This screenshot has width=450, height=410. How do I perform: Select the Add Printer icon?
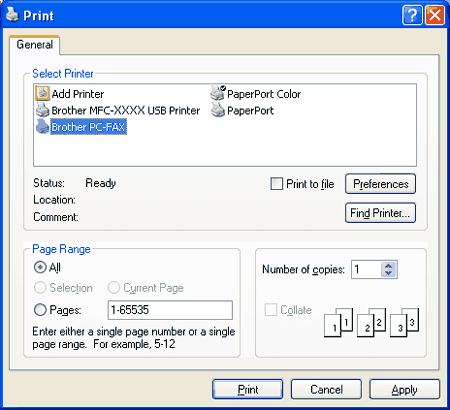(42, 94)
